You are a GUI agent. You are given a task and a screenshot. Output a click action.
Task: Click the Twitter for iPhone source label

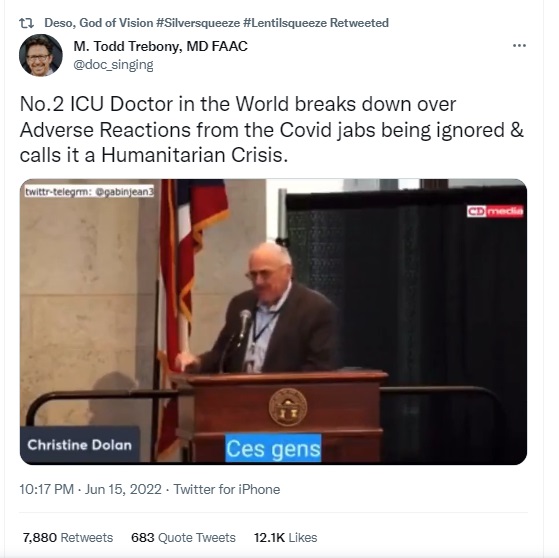227,489
